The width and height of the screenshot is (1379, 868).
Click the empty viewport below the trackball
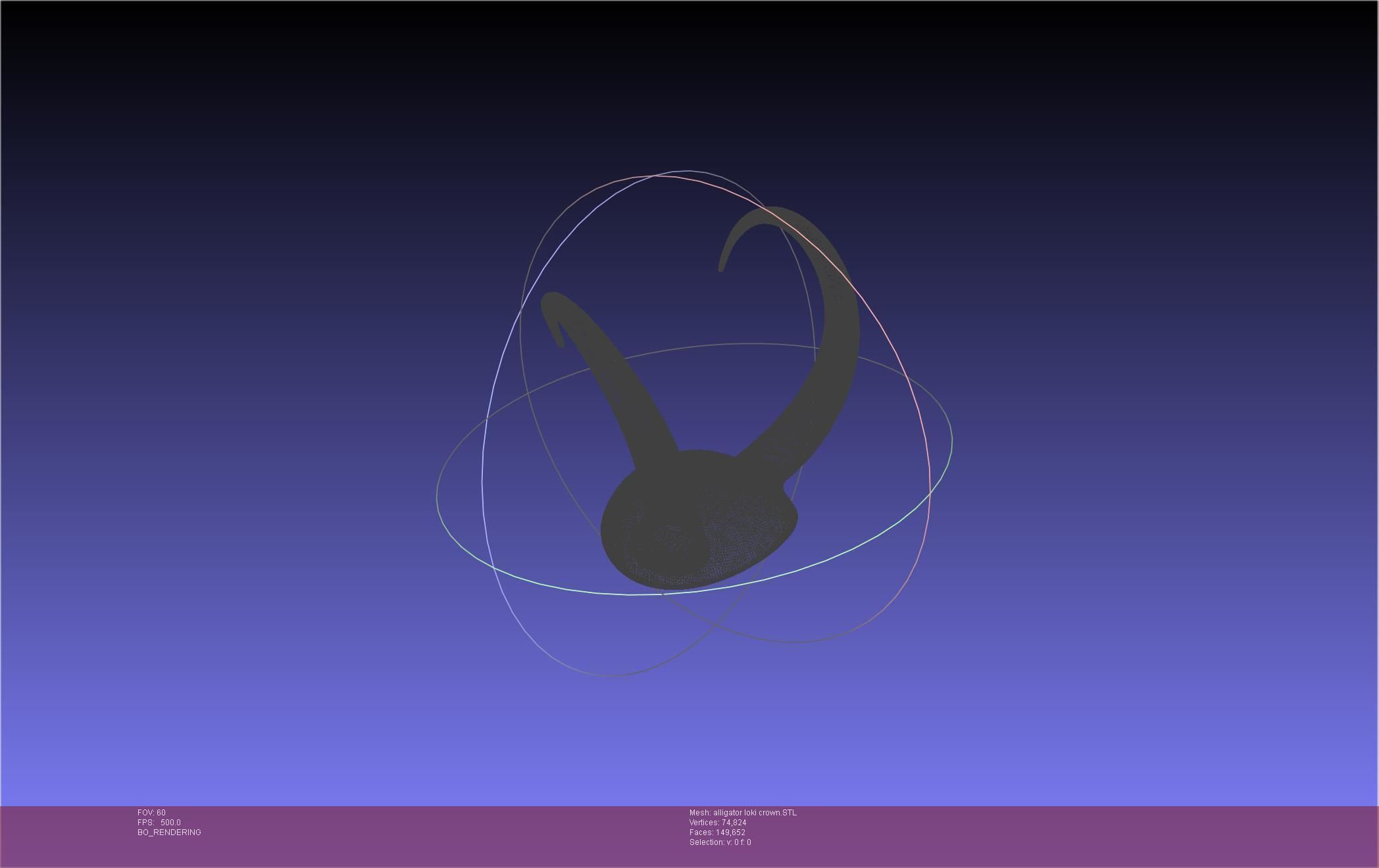click(x=689, y=743)
